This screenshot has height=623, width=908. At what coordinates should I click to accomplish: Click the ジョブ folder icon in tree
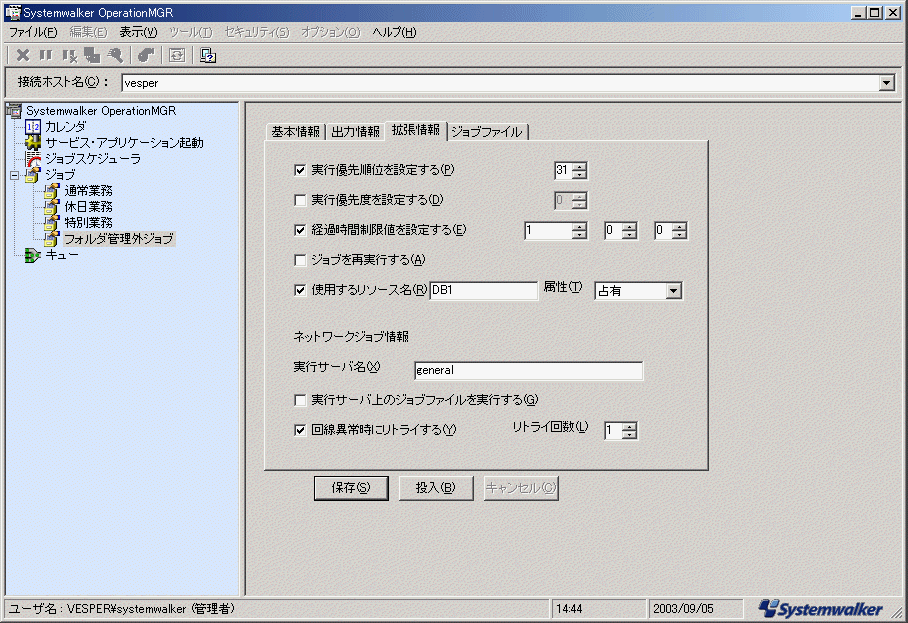pyautogui.click(x=32, y=175)
